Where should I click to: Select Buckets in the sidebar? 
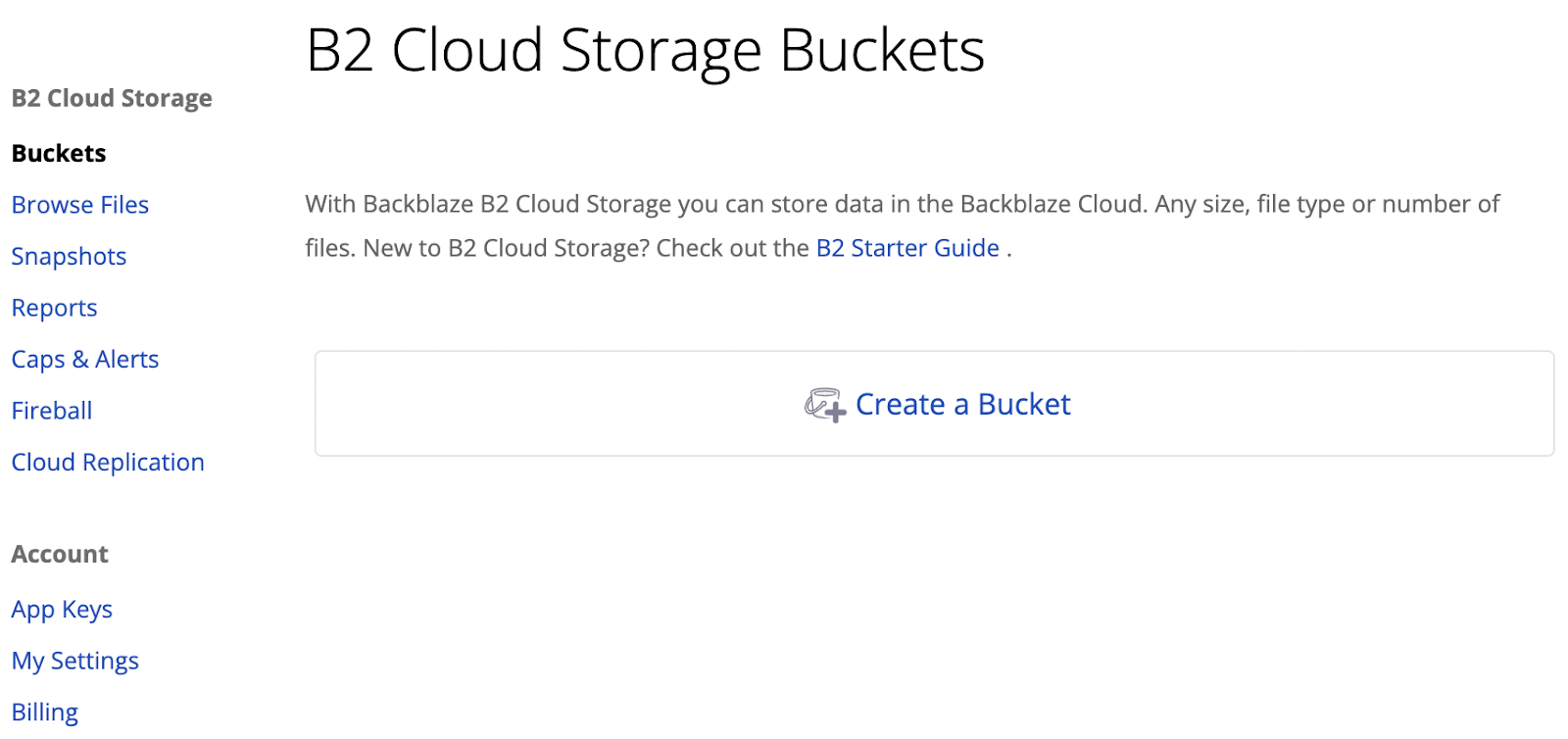point(59,153)
